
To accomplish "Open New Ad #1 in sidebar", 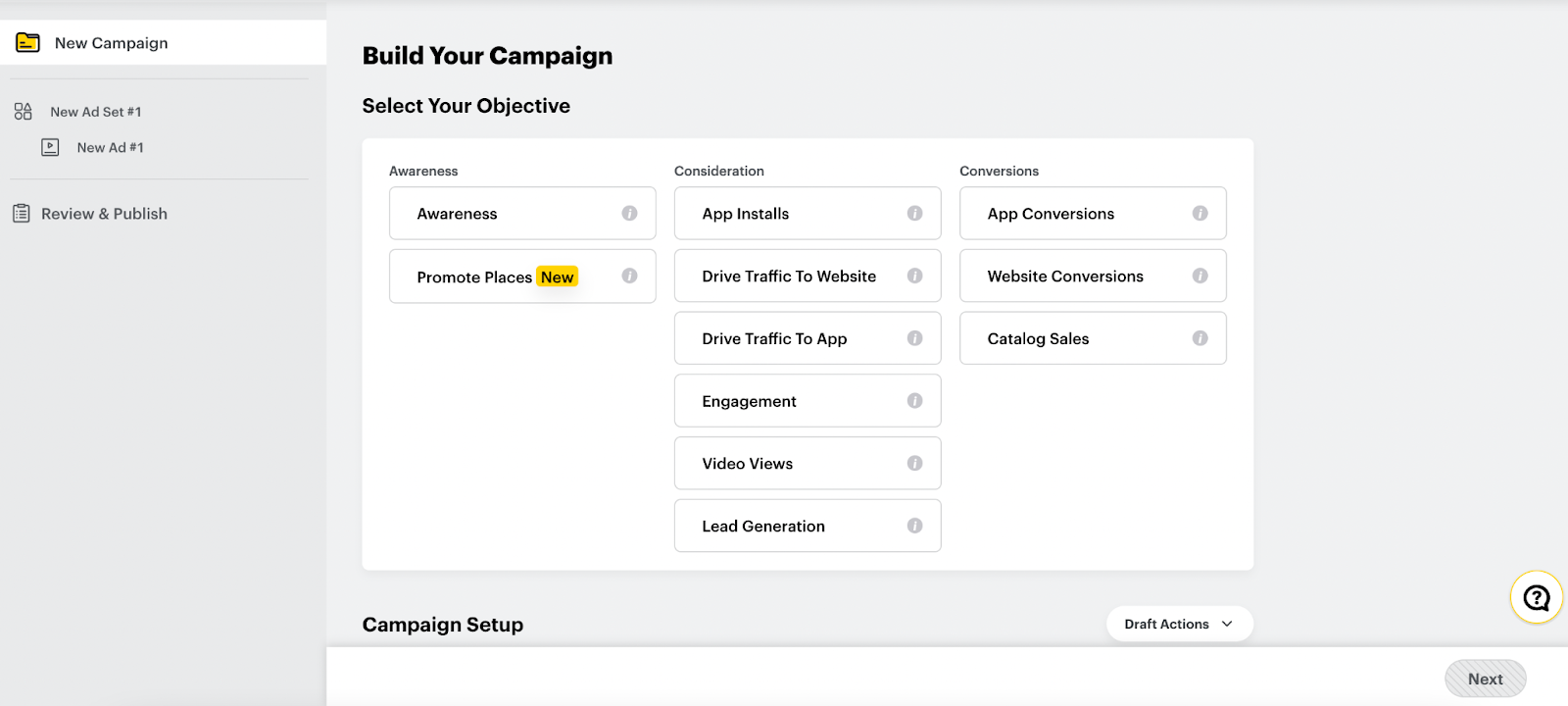I will coord(111,147).
